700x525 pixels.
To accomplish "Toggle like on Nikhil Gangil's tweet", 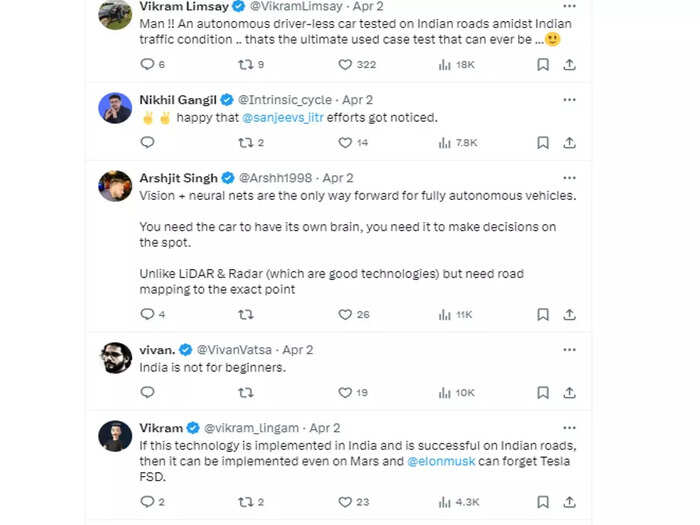I will pos(345,143).
